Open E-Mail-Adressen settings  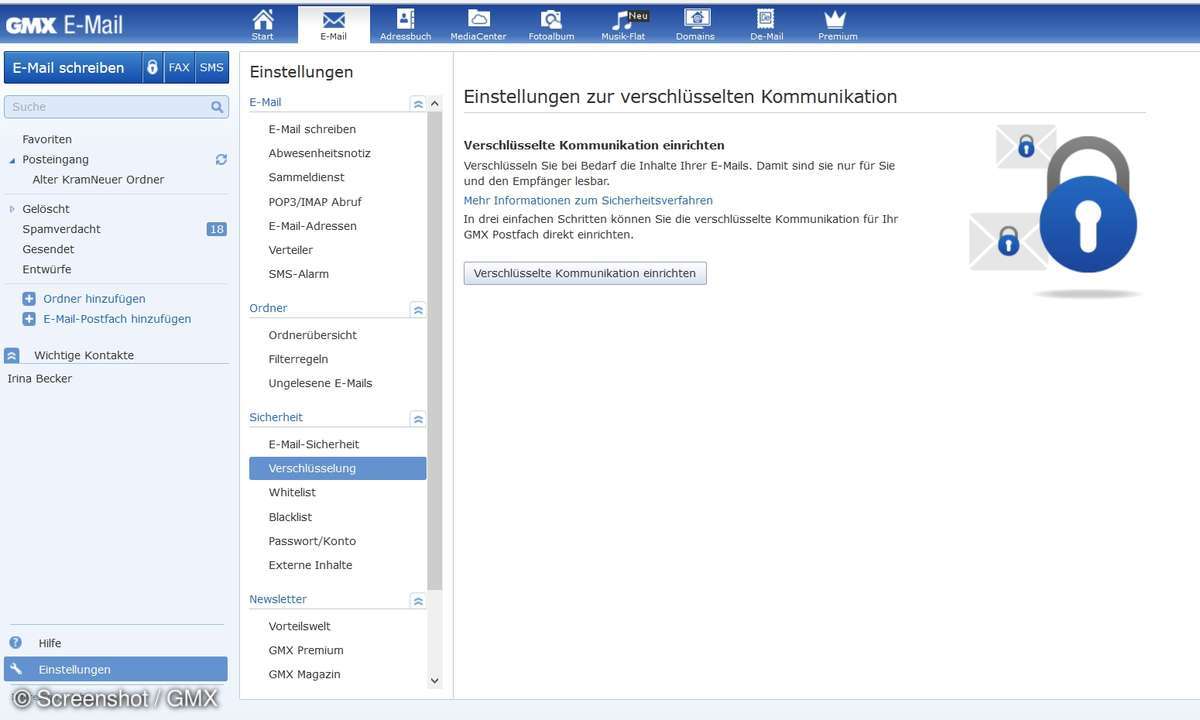312,226
